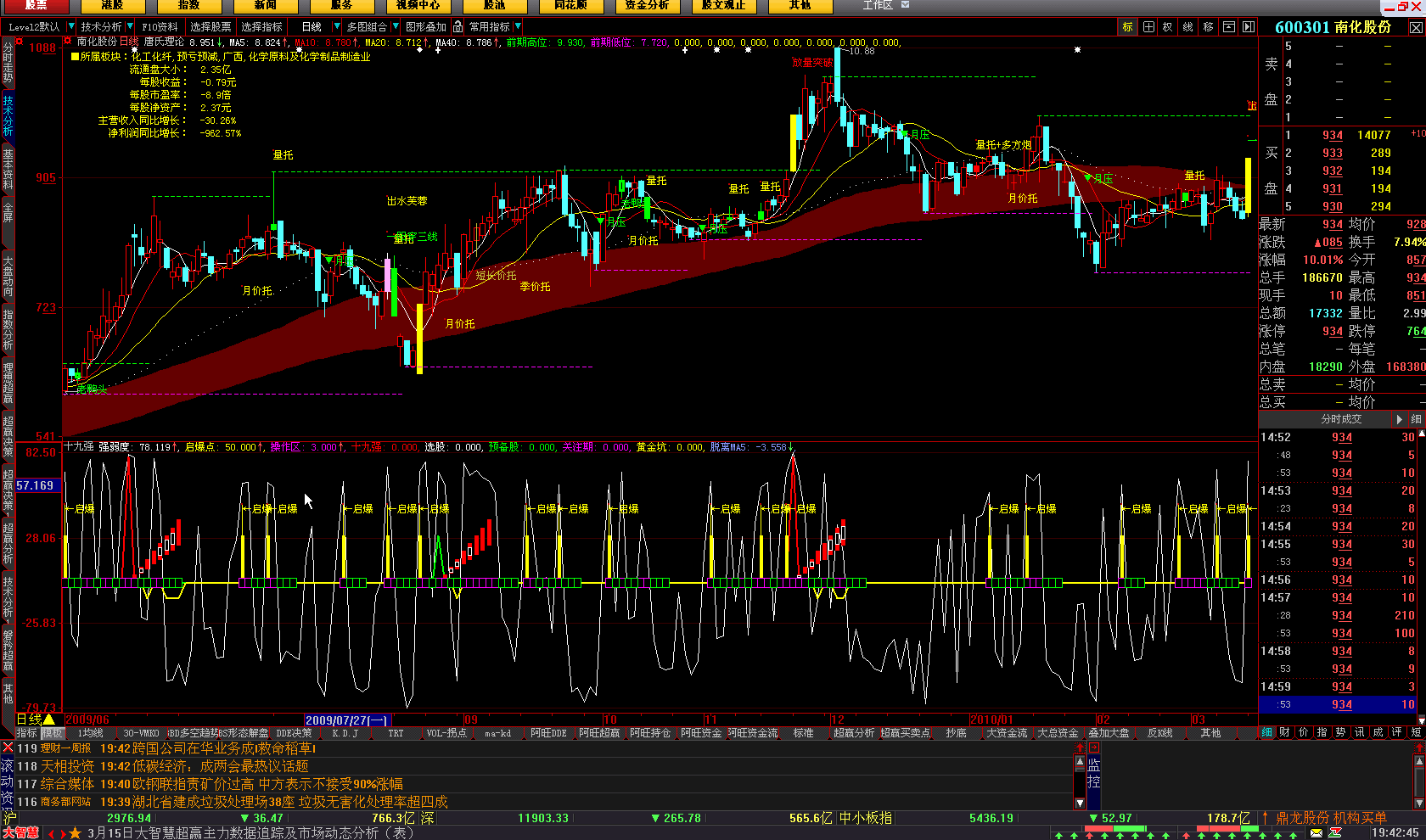This screenshot has width=1426, height=840.
Task: Toggle the 标 annotation marker button
Action: pyautogui.click(x=1127, y=27)
